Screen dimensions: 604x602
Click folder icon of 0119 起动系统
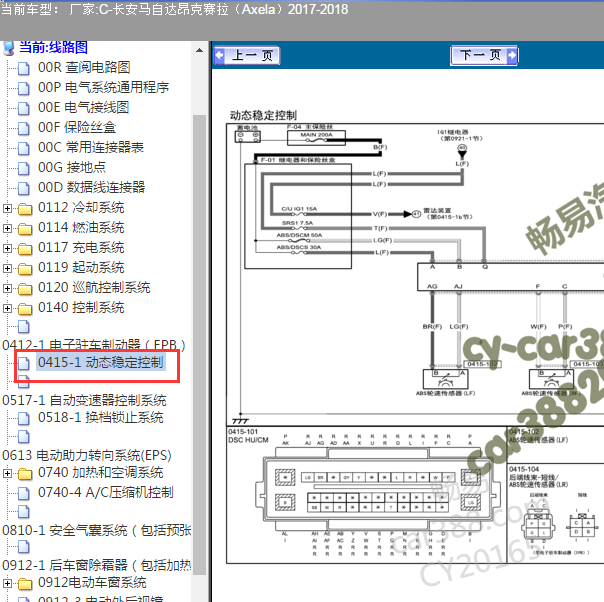tap(25, 269)
